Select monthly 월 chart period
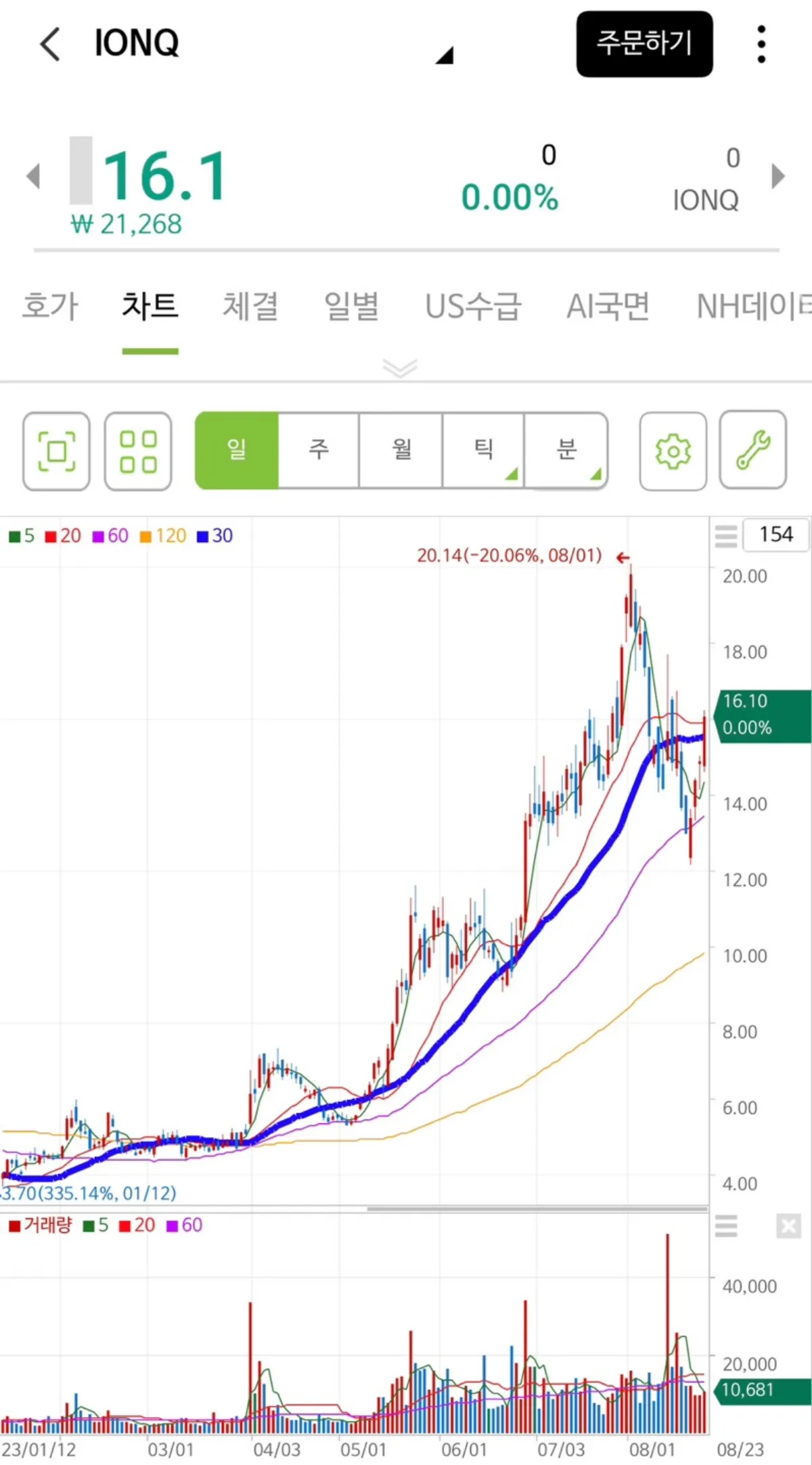This screenshot has height=1465, width=812. [401, 450]
